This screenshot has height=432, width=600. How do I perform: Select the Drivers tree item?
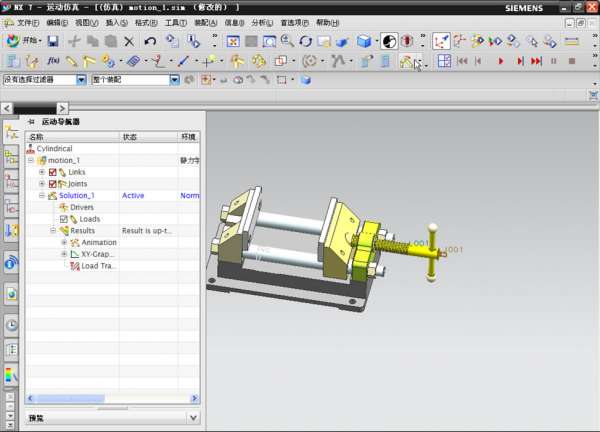[82, 207]
